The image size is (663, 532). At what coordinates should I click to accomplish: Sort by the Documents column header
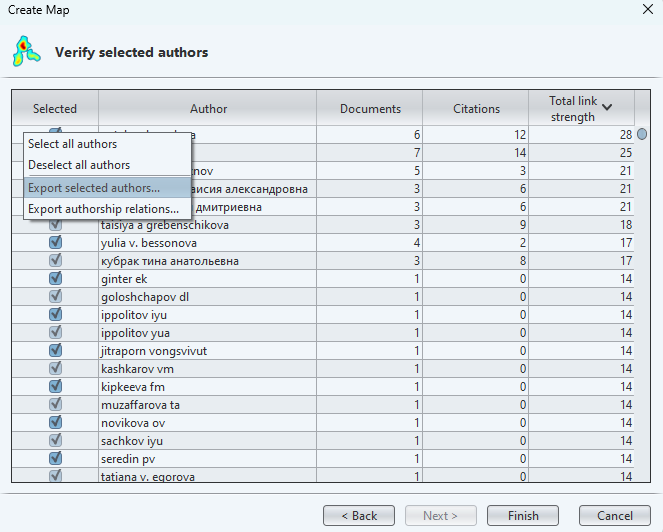[x=370, y=109]
